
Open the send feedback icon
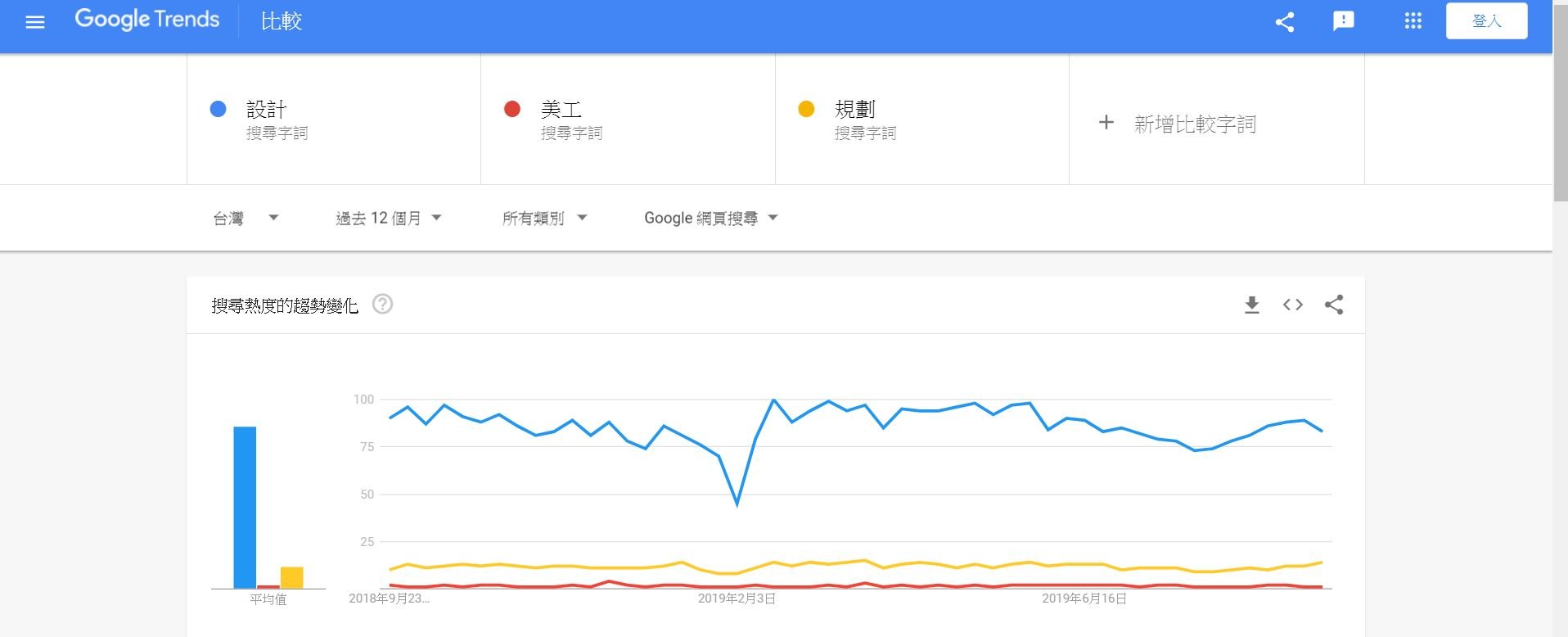pyautogui.click(x=1343, y=21)
